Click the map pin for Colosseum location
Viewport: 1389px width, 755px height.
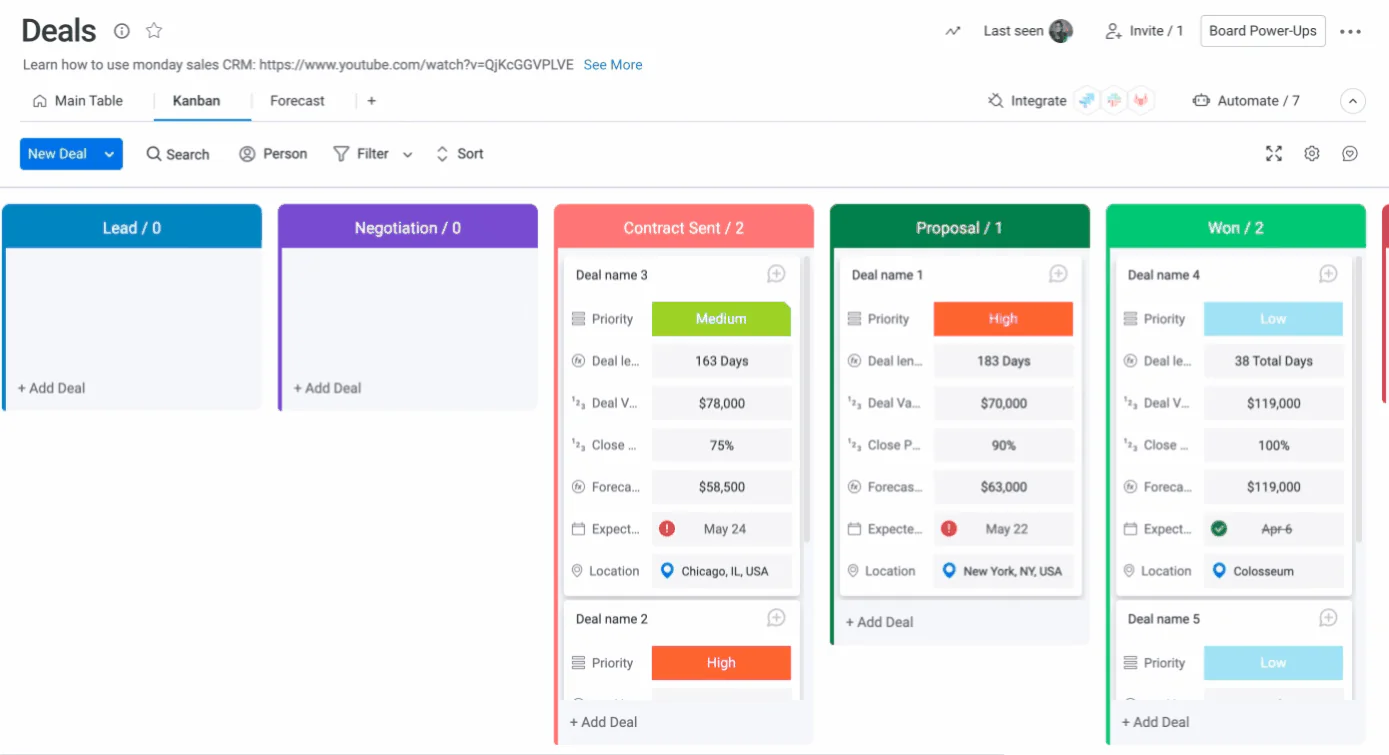point(1219,571)
